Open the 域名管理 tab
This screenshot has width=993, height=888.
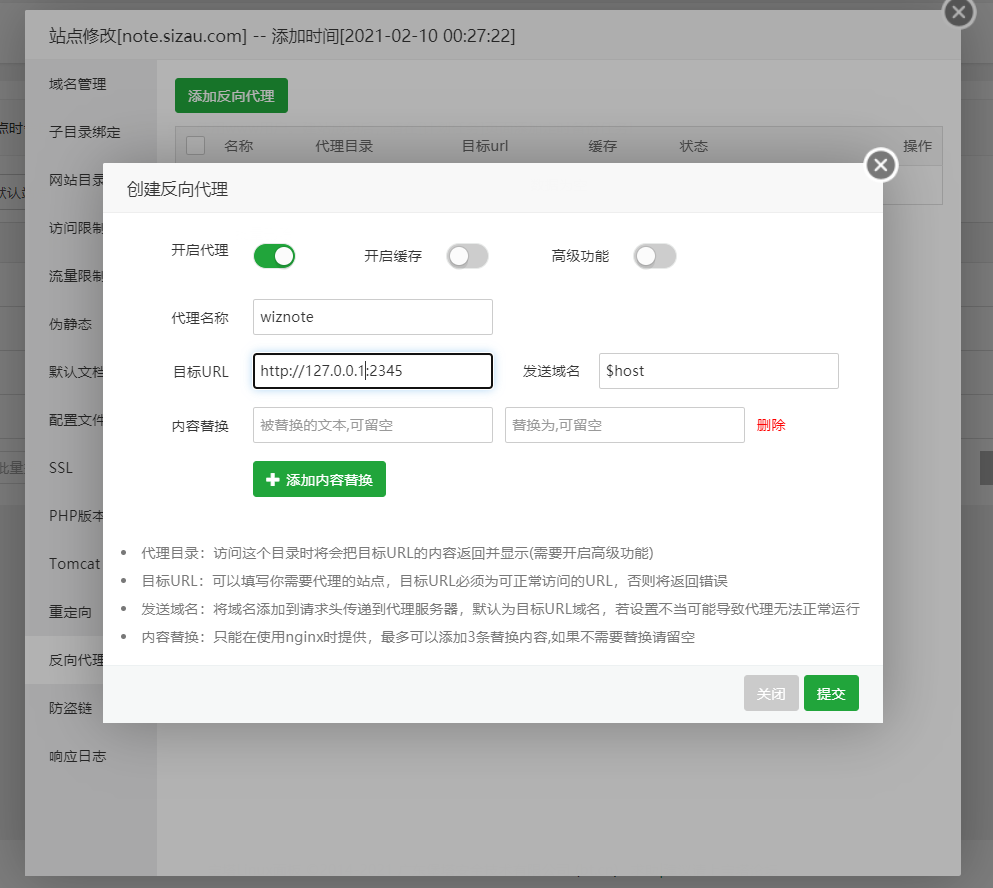click(x=78, y=84)
